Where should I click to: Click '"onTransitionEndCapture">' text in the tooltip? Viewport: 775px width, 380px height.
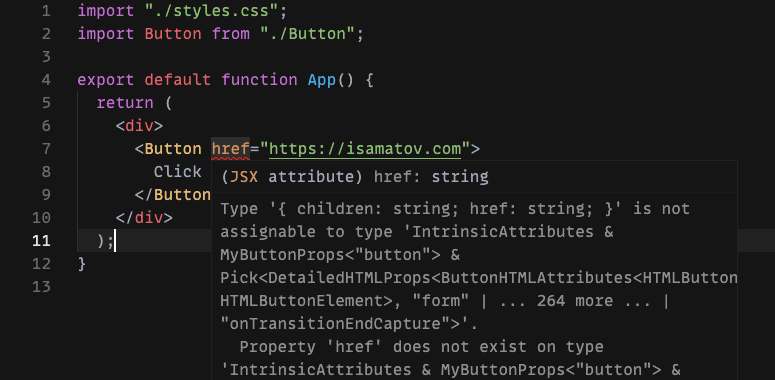click(x=345, y=324)
